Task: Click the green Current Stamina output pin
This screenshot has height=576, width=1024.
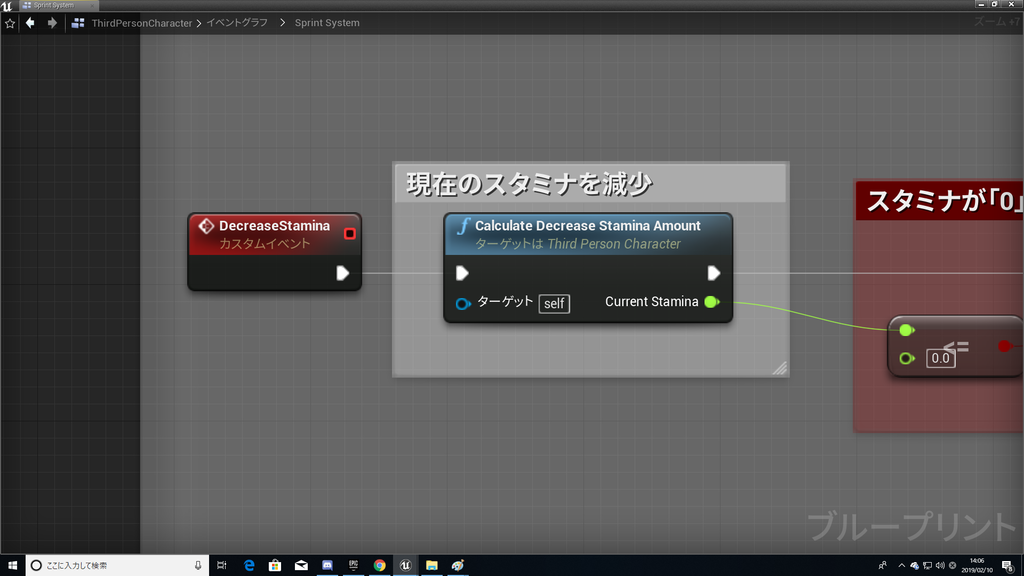Action: tap(712, 302)
